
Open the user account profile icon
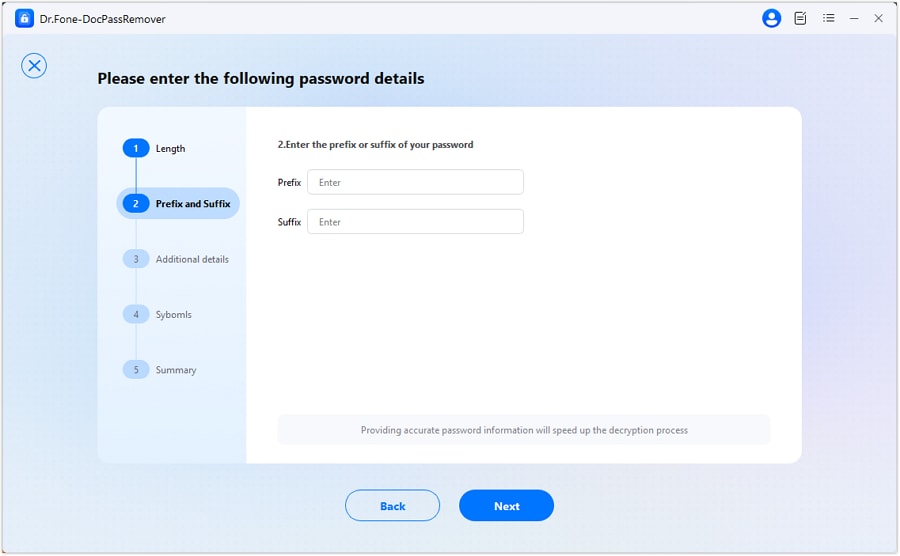click(771, 18)
